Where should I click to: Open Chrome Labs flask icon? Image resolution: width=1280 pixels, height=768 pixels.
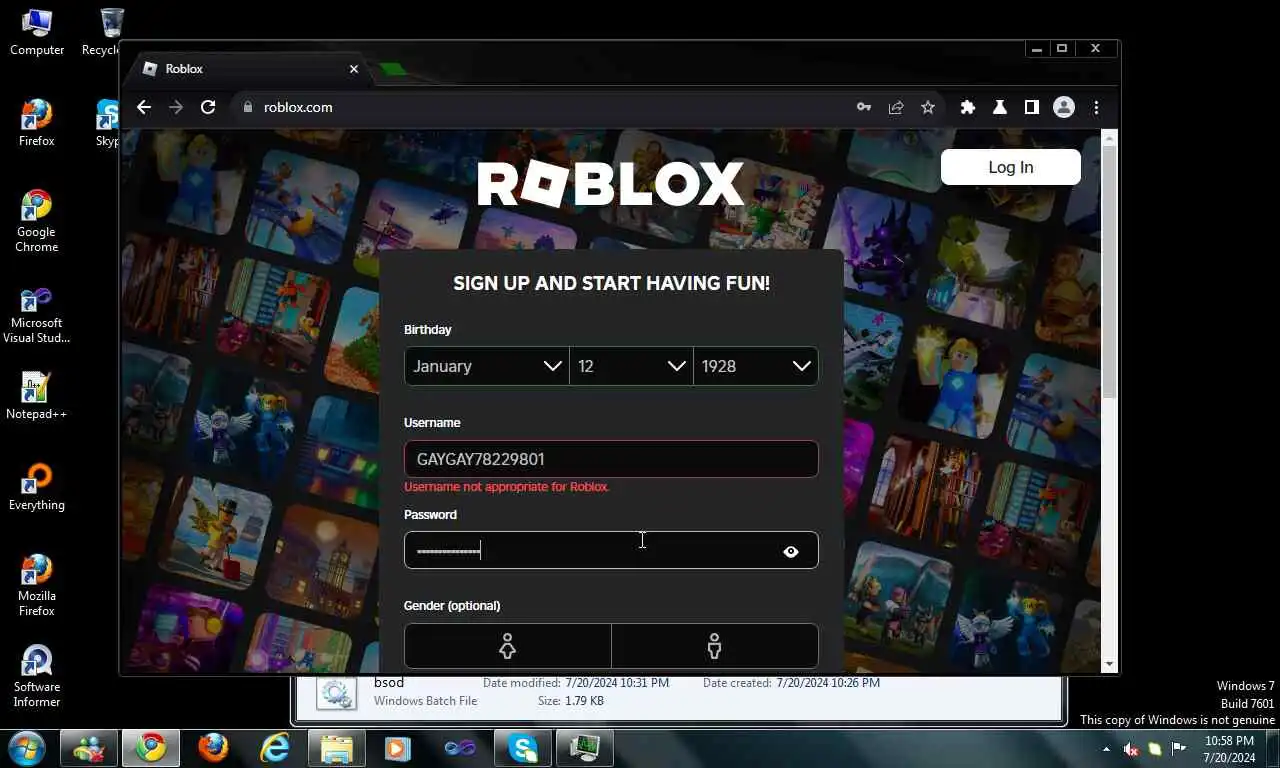(x=1000, y=107)
